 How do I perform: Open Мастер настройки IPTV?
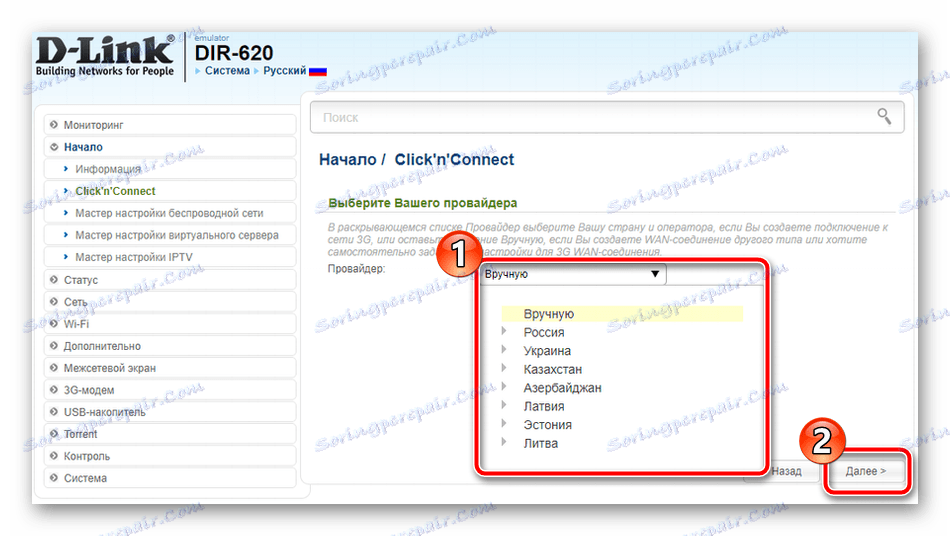pyautogui.click(x=170, y=257)
